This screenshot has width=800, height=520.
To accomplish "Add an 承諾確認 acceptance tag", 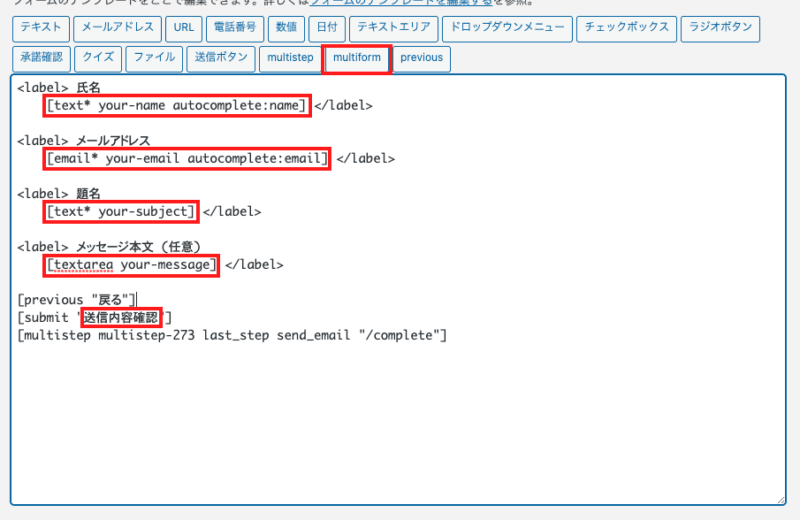I will (41, 58).
